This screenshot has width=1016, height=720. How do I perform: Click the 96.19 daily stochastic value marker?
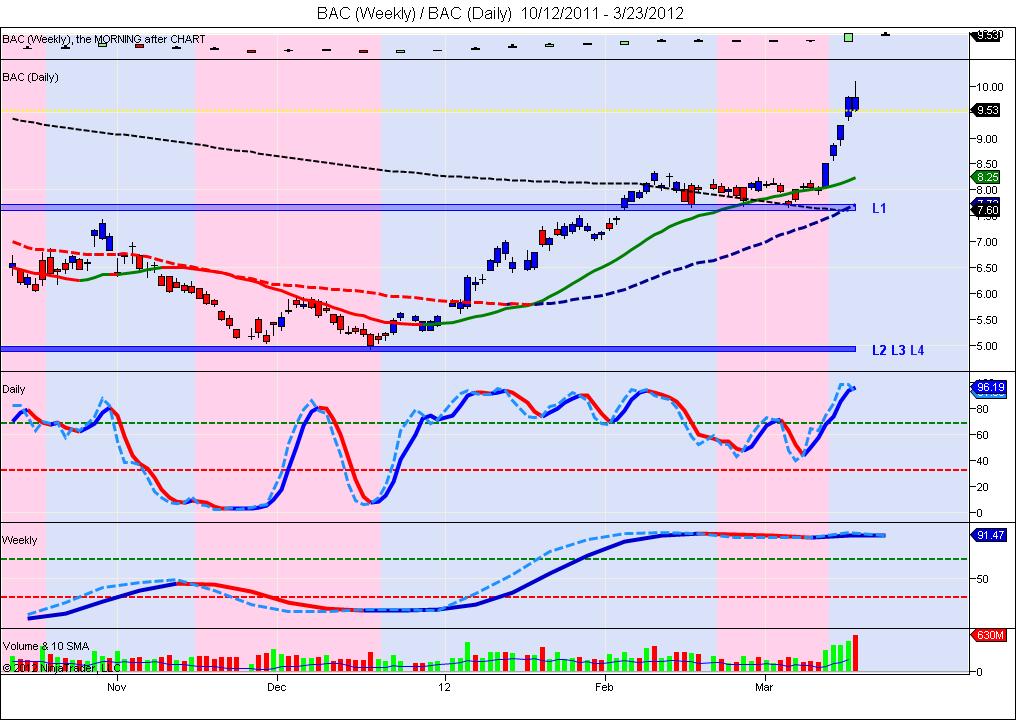click(x=990, y=388)
